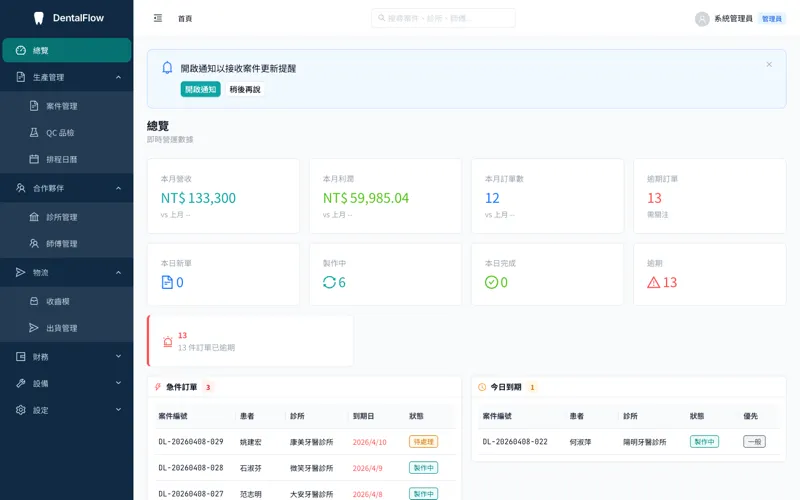Image resolution: width=800 pixels, height=500 pixels.
Task: Open 診所管理 in the sidebar
Action: 66,217
